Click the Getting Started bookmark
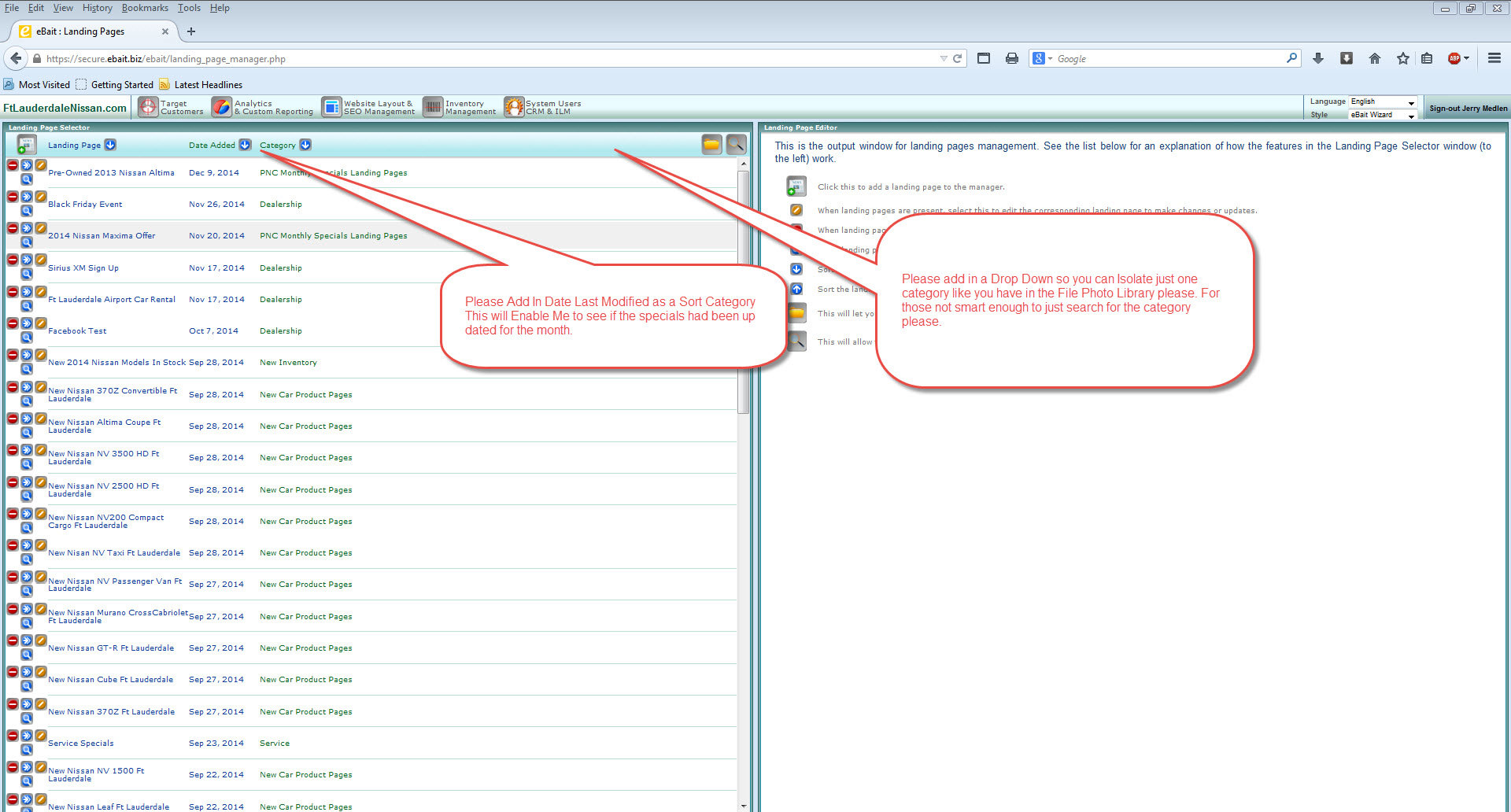The width and height of the screenshot is (1511, 812). (x=115, y=85)
